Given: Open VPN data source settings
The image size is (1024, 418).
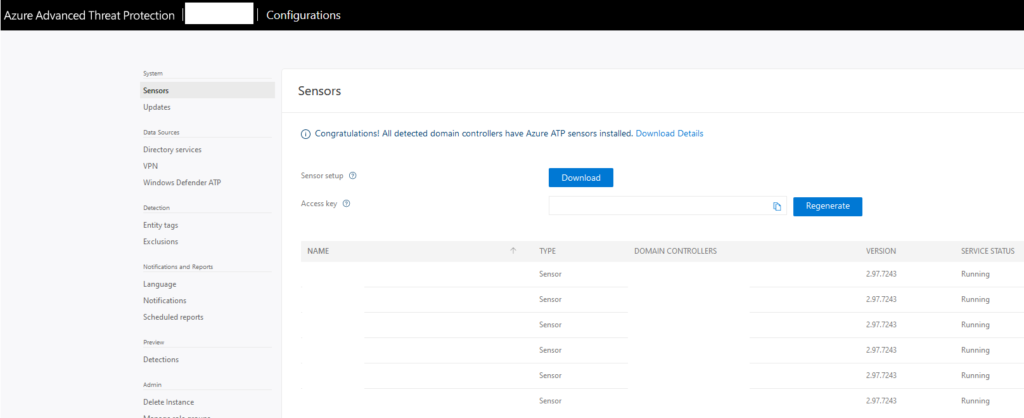Looking at the screenshot, I should coord(150,166).
